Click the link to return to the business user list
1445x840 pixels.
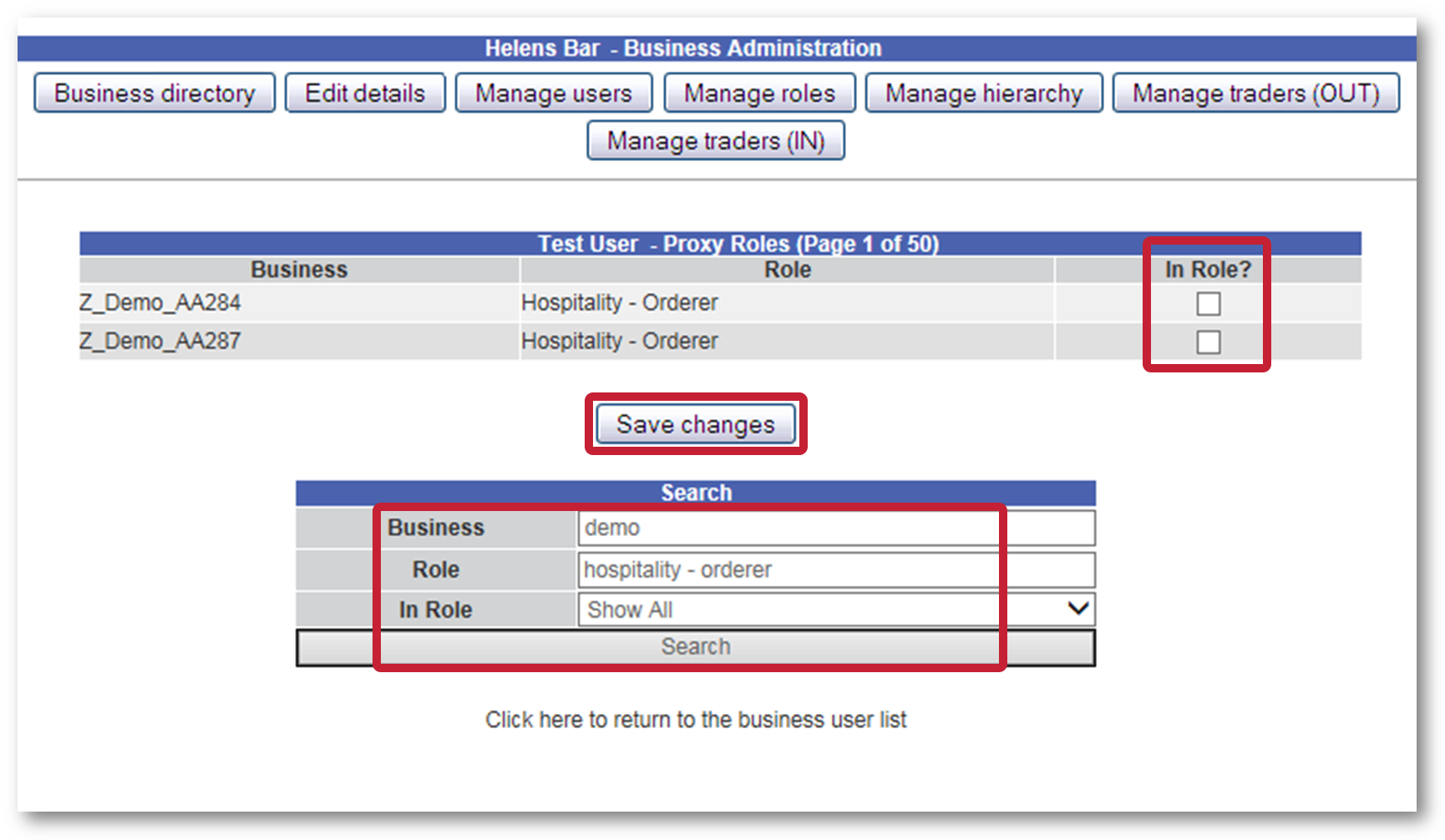click(x=696, y=719)
